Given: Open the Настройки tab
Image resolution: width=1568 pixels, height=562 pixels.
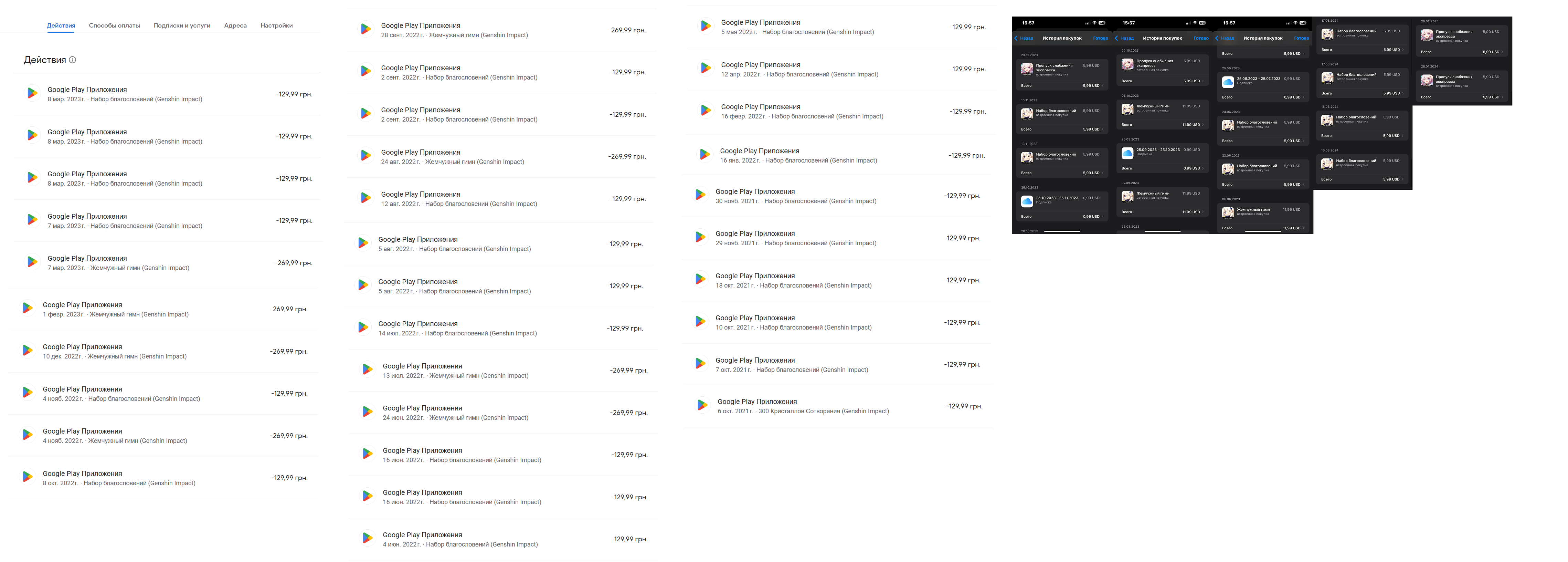Looking at the screenshot, I should pos(276,25).
